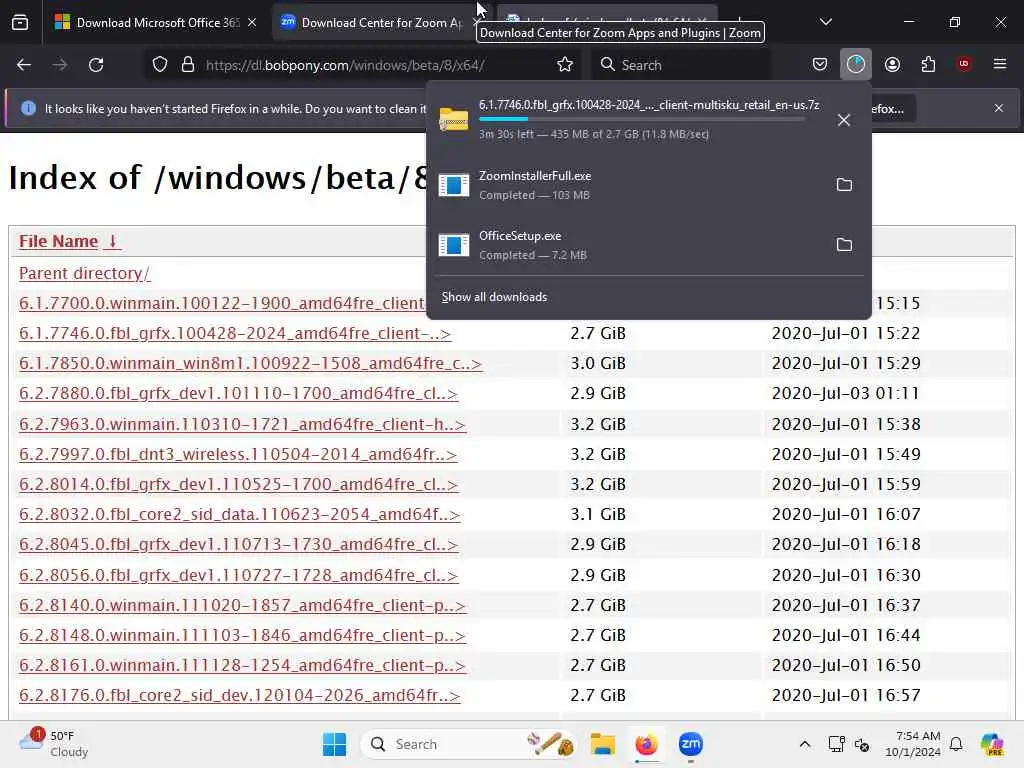
Task: Dismiss the Firefox refresh notification bar
Action: [x=999, y=108]
